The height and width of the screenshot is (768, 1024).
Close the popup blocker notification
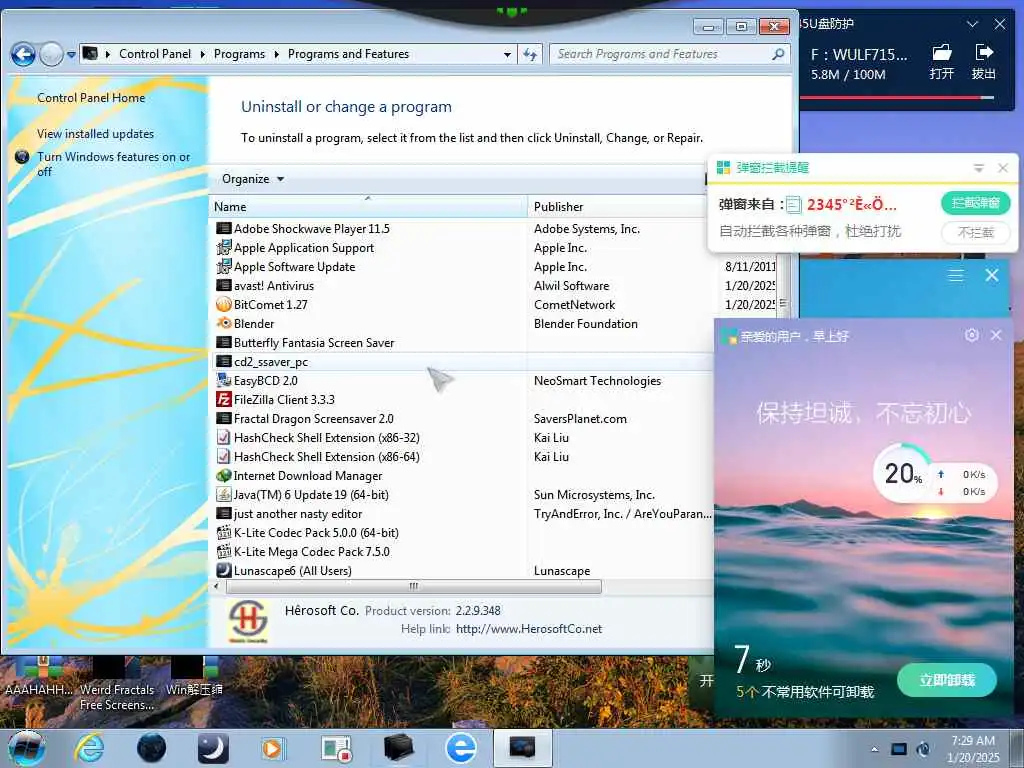tap(1003, 168)
